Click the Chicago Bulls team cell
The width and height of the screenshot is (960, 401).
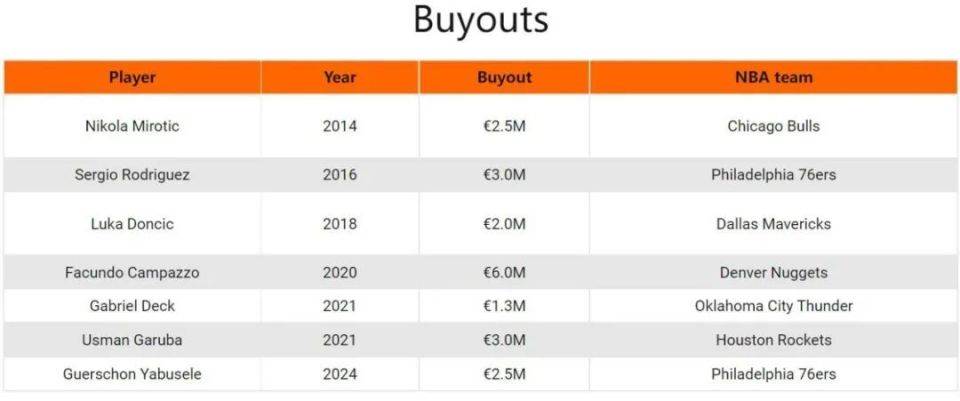[x=773, y=126]
